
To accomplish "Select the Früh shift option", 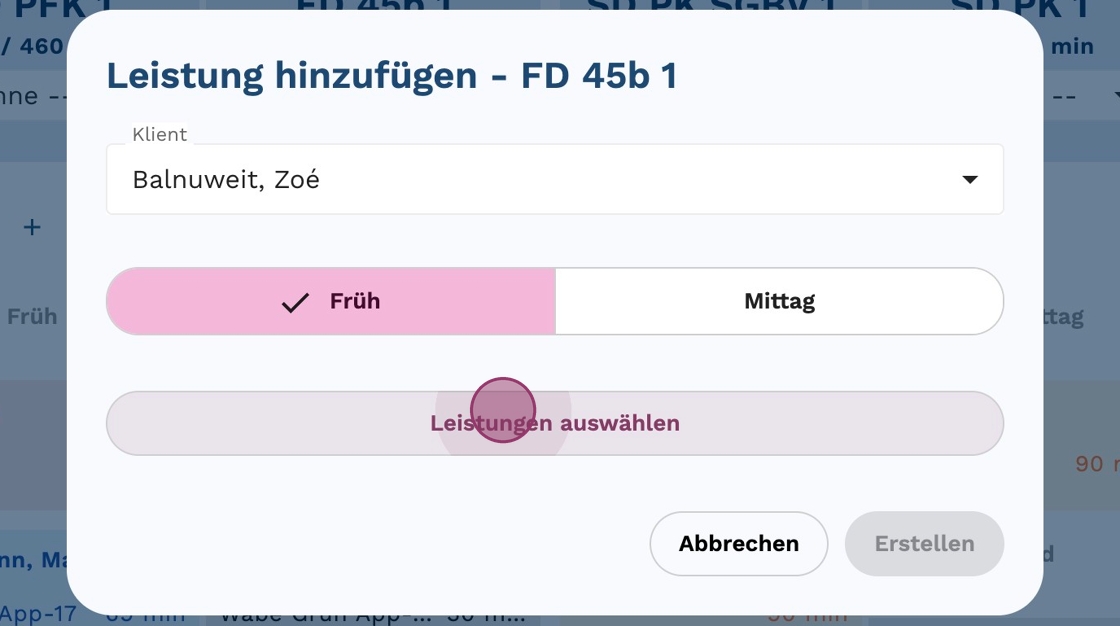I will pyautogui.click(x=331, y=301).
